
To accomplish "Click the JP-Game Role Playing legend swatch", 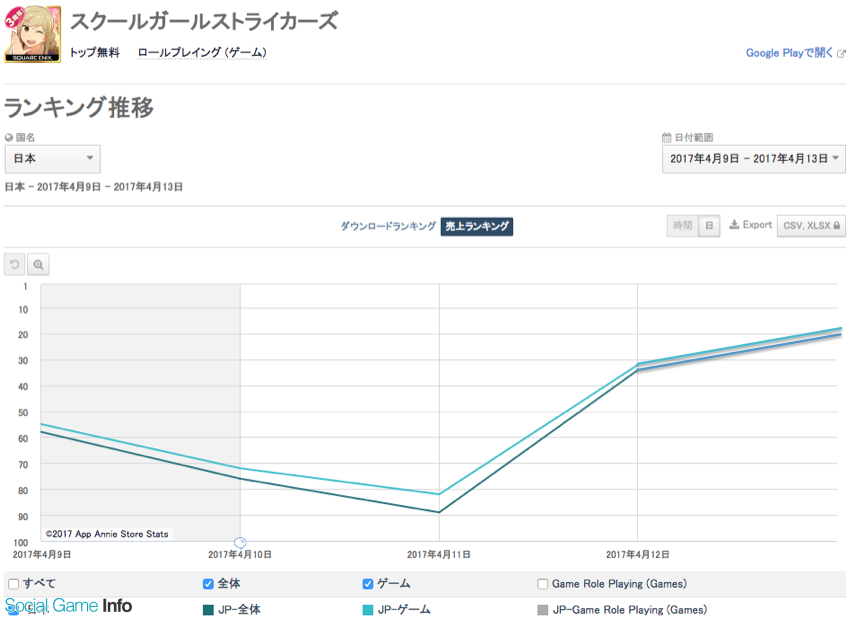I will pos(542,610).
